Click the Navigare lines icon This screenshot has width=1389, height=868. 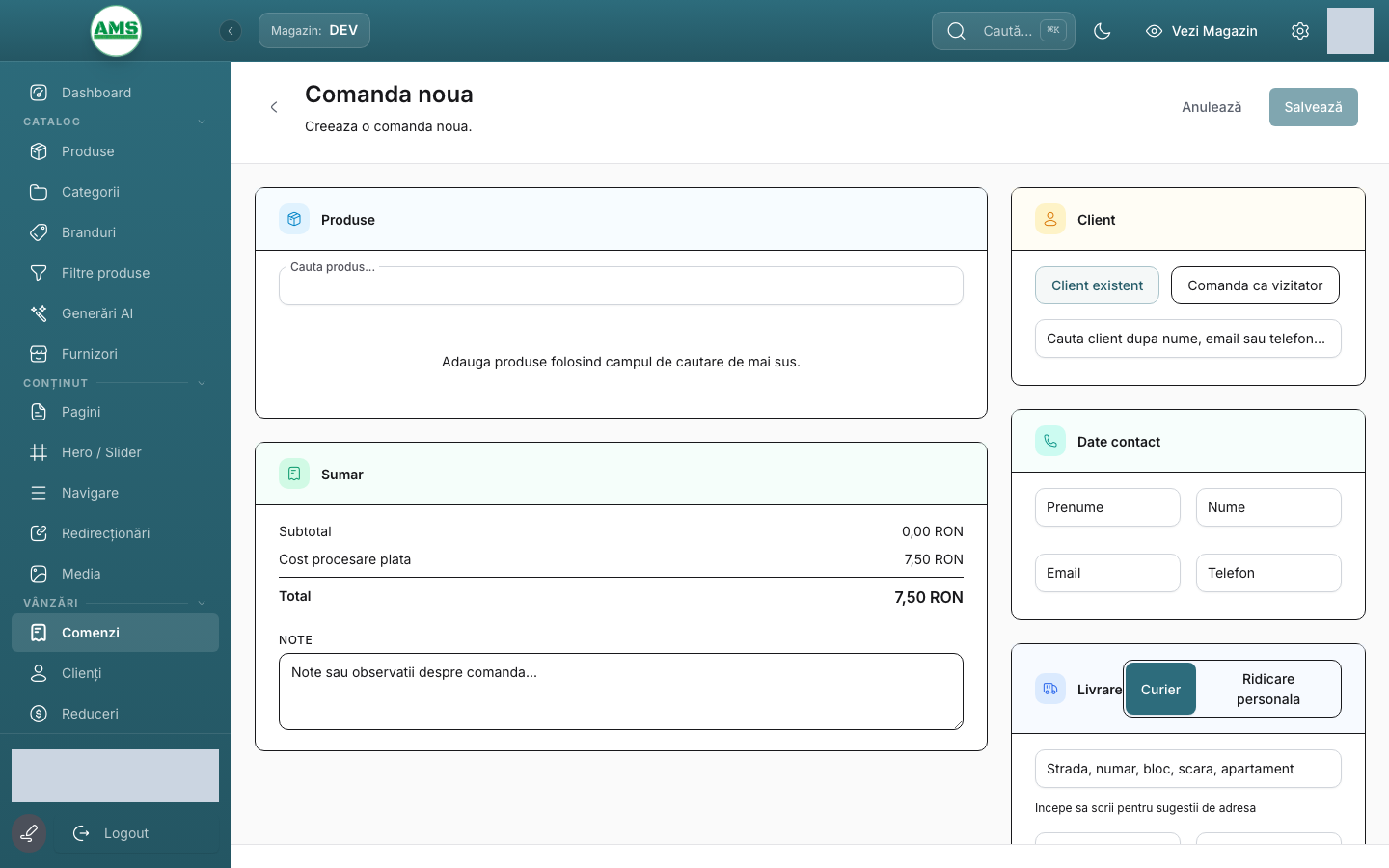pyautogui.click(x=39, y=493)
